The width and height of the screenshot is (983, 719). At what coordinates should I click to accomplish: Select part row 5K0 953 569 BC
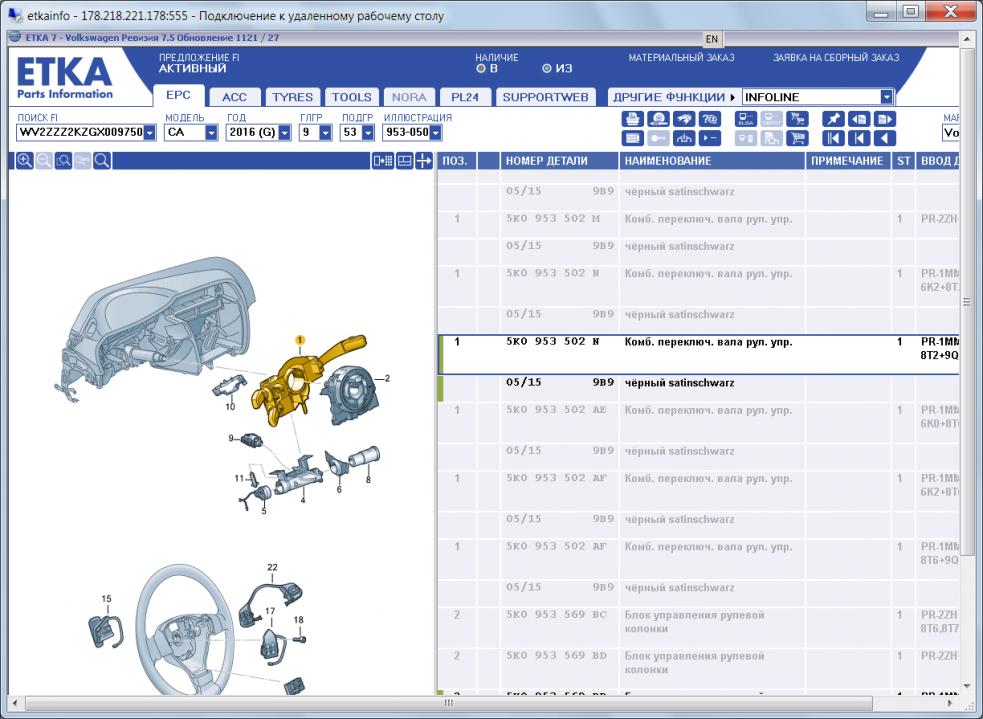[699, 627]
